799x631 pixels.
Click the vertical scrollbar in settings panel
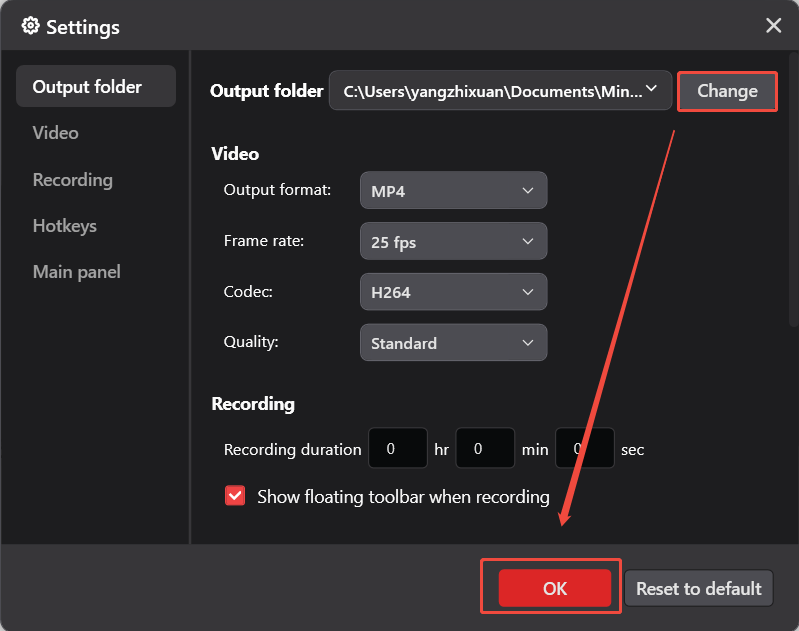pyautogui.click(x=793, y=200)
